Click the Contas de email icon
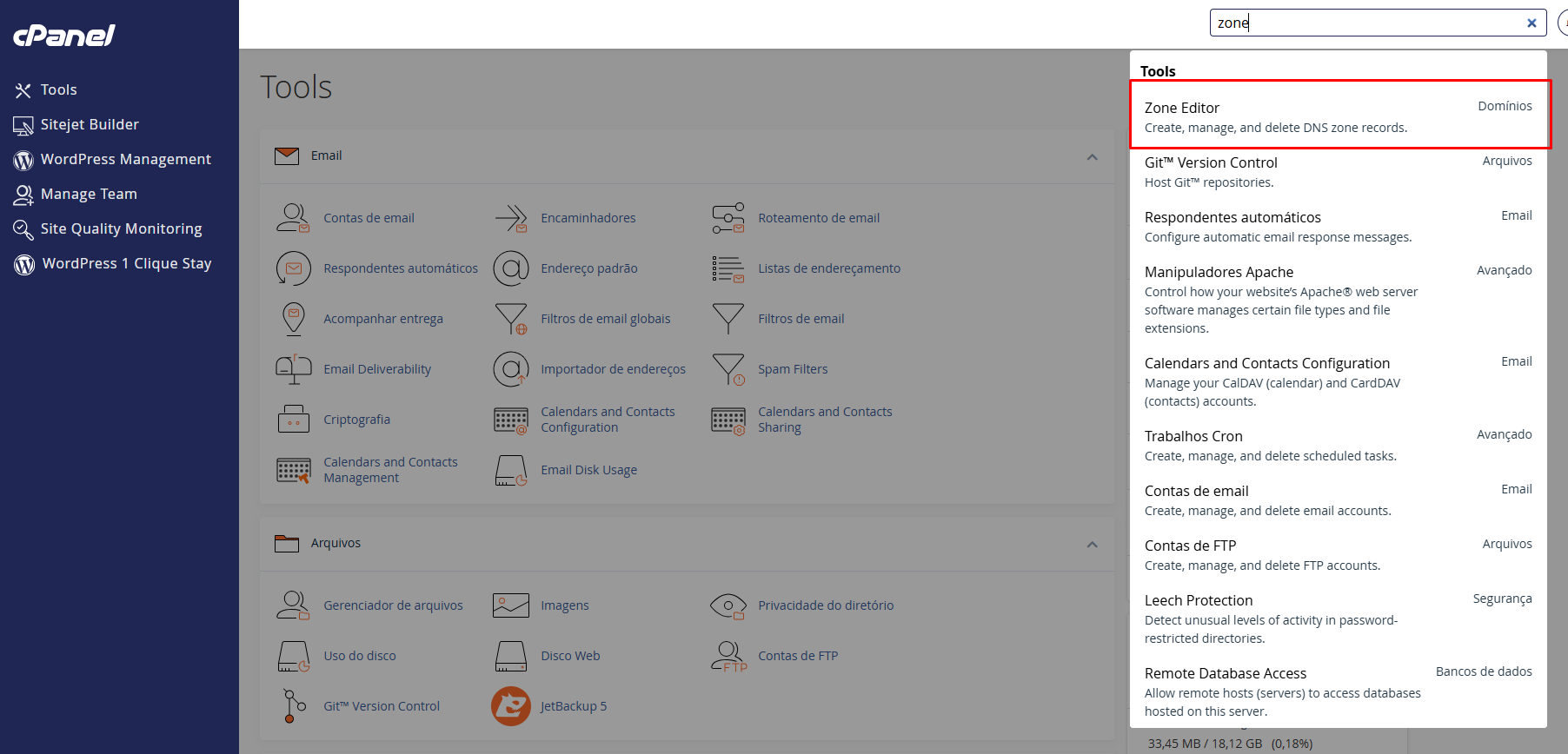Image resolution: width=1568 pixels, height=754 pixels. tap(293, 218)
